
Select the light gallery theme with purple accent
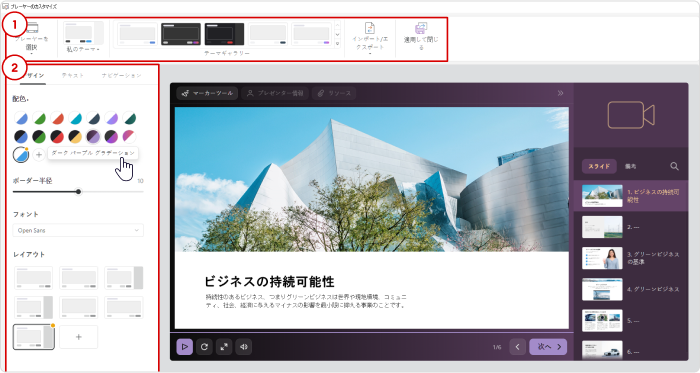pos(312,34)
